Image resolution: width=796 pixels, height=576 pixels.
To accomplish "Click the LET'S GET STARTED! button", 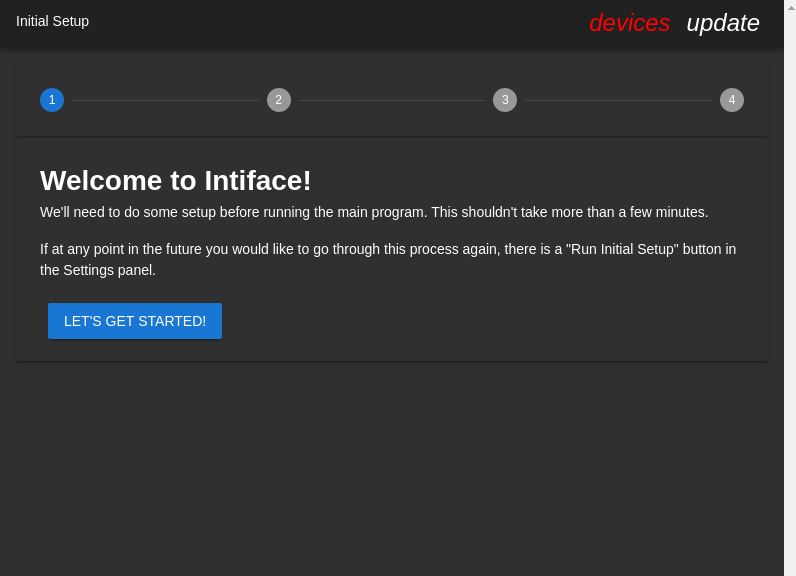I will 135,321.
